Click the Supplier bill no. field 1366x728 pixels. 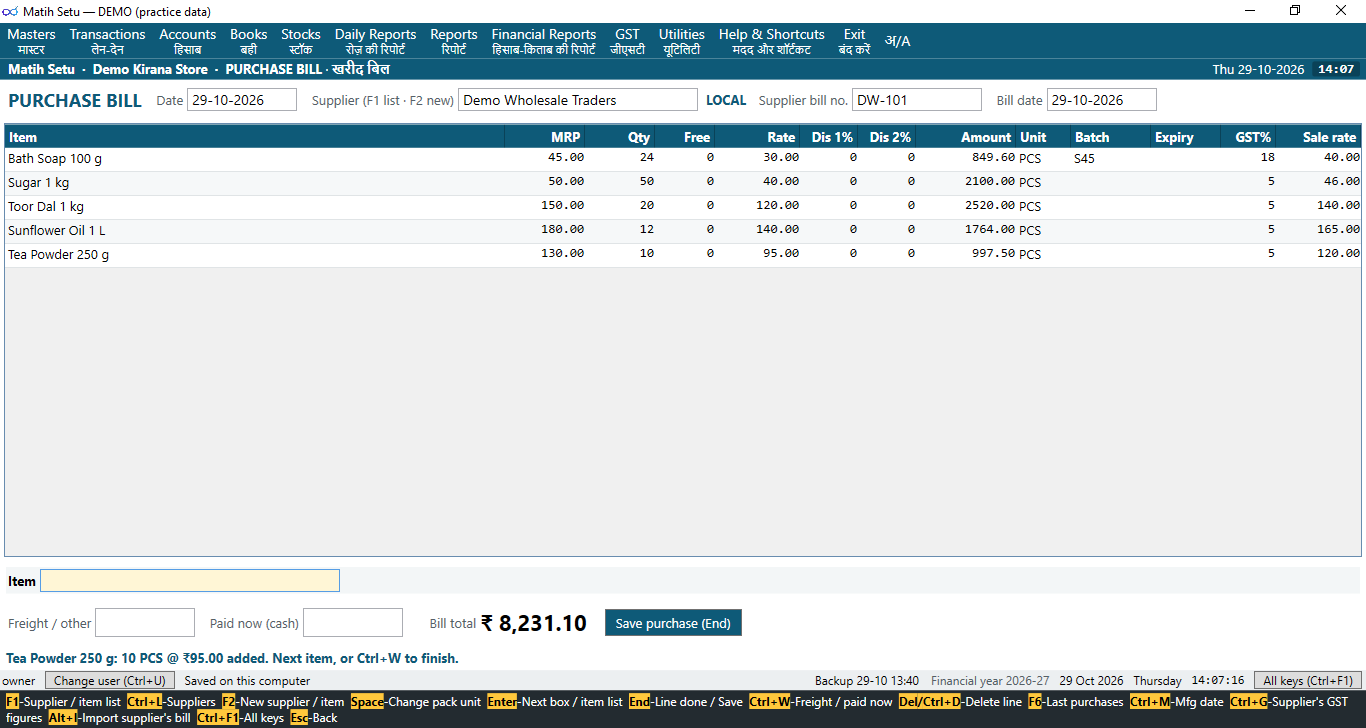917,100
